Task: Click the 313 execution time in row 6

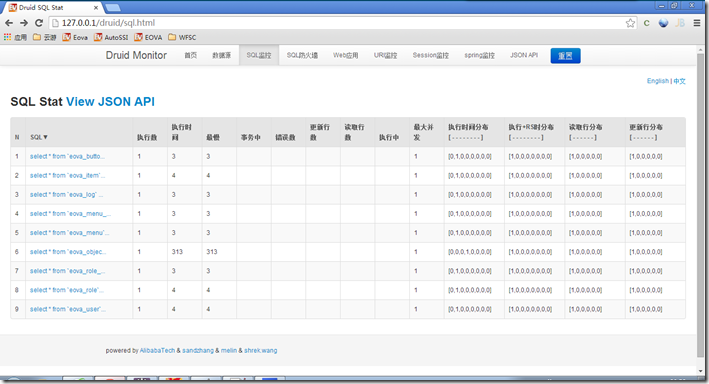Action: [177, 252]
